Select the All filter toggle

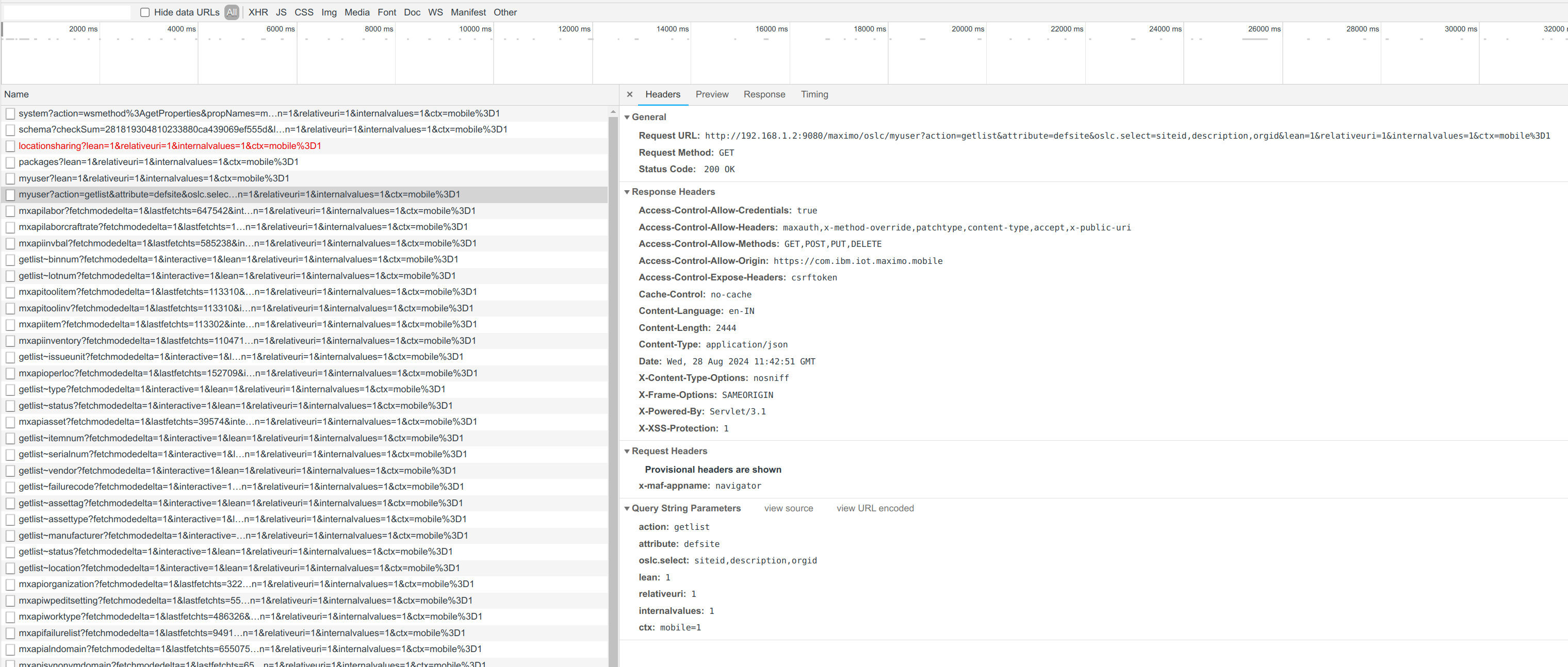coord(231,12)
